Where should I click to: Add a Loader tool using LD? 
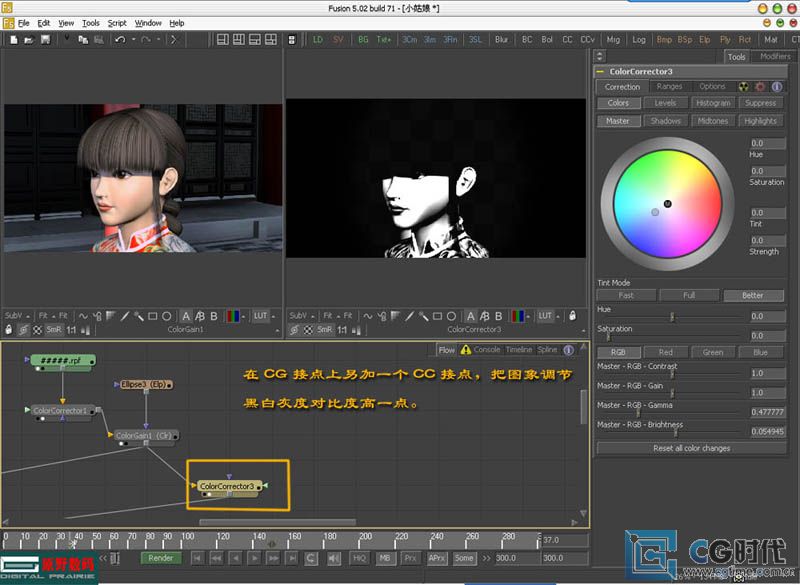(318, 40)
